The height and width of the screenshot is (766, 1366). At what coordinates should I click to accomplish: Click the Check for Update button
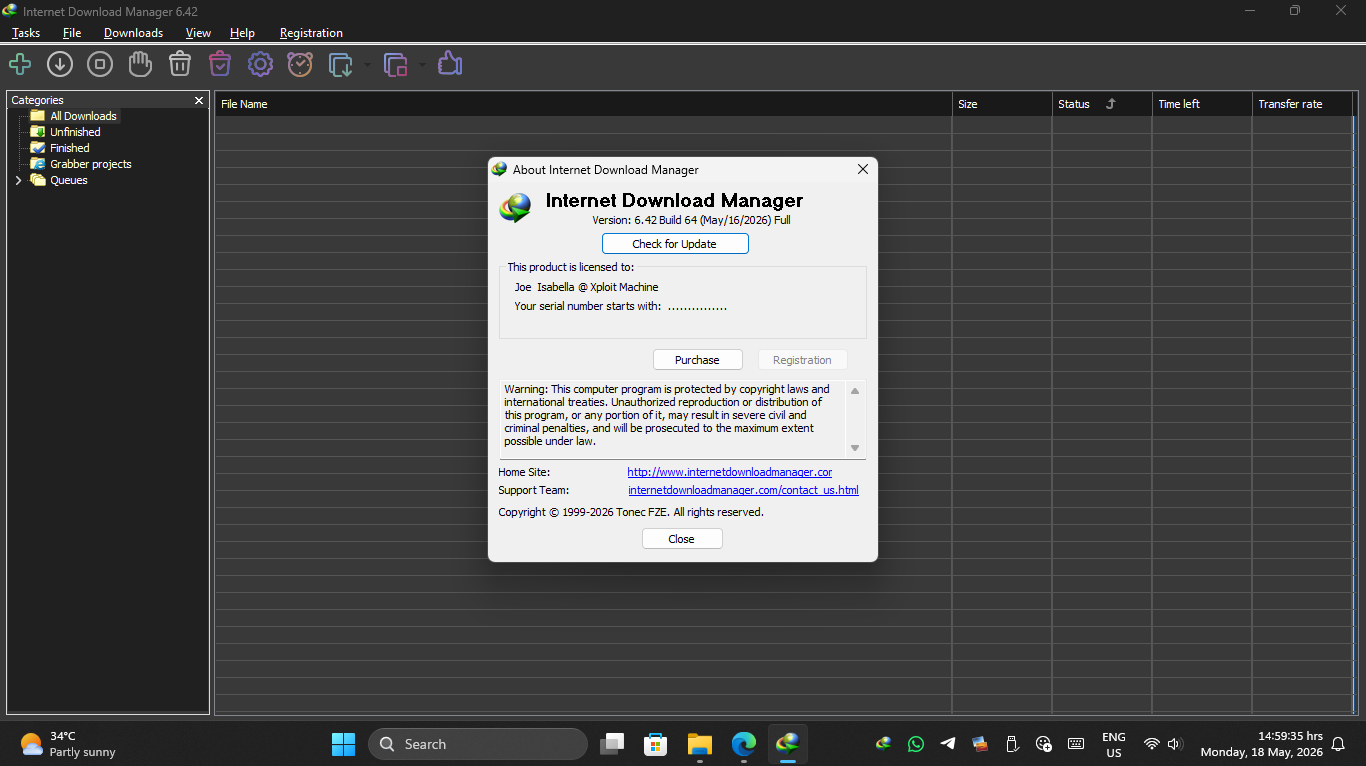click(x=675, y=244)
